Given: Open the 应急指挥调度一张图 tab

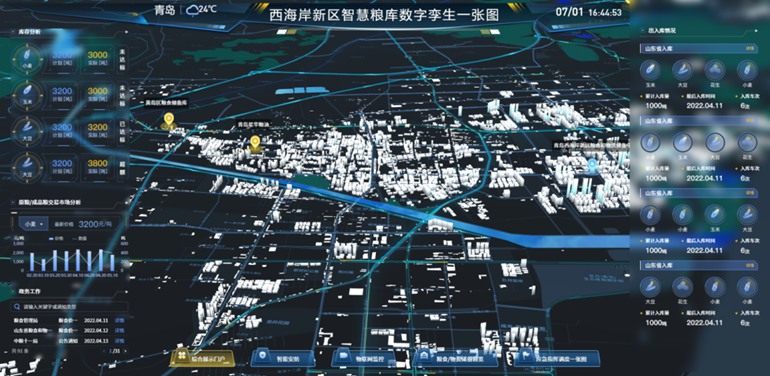Looking at the screenshot, I should 558,358.
